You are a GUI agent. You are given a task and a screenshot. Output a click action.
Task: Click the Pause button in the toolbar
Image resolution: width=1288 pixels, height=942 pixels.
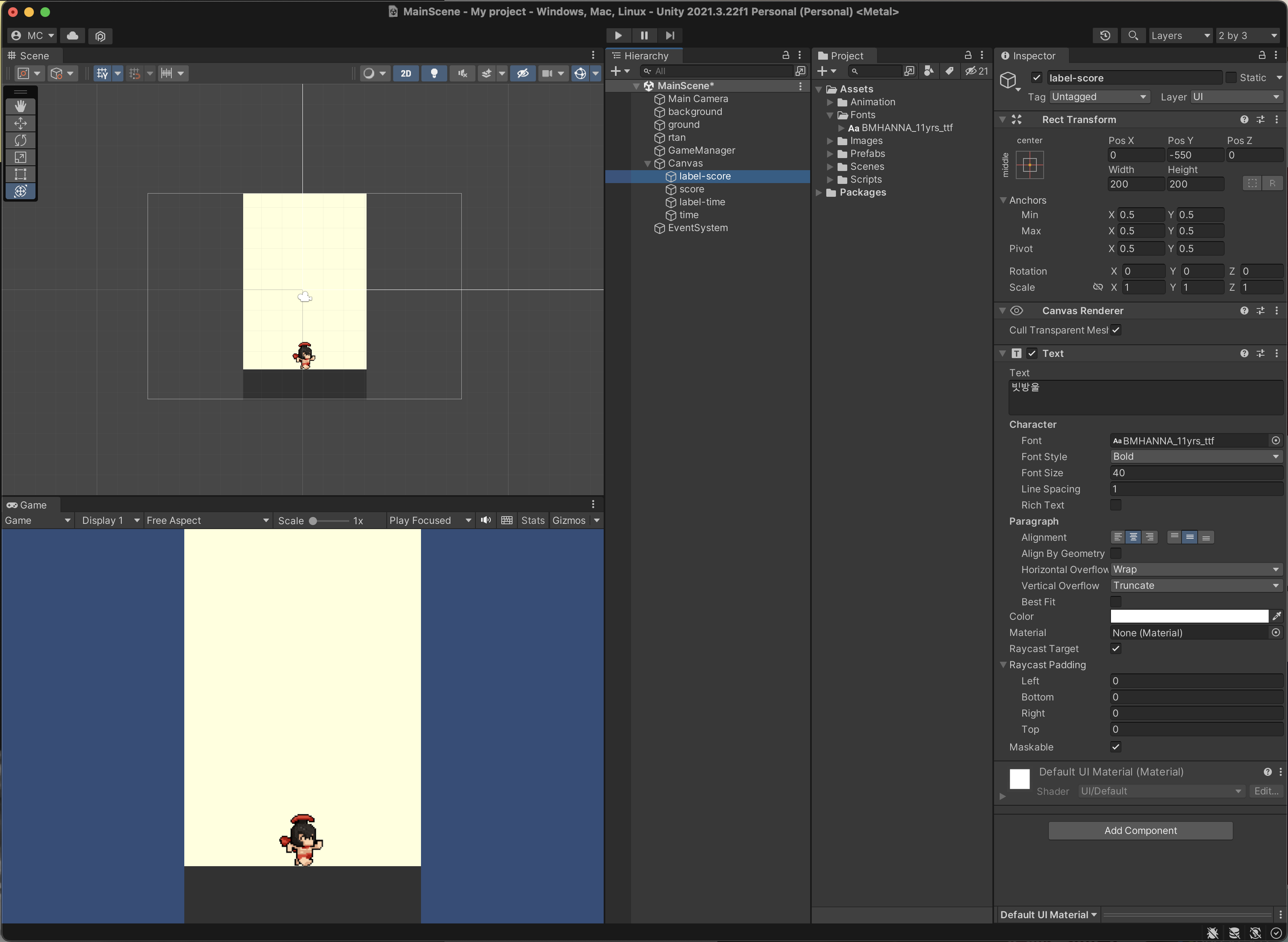(644, 35)
